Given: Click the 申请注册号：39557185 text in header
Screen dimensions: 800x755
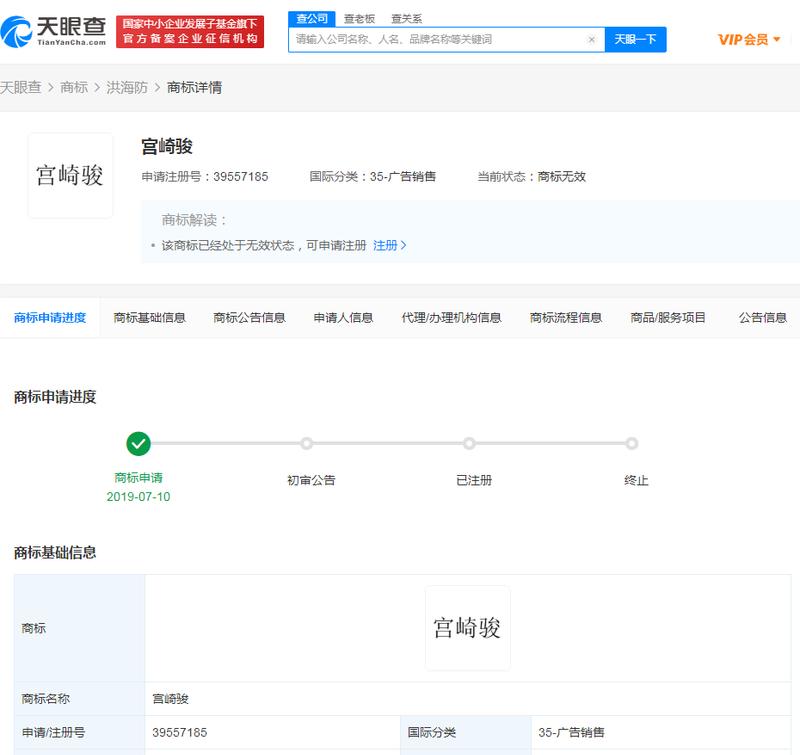Looking at the screenshot, I should 205,177.
